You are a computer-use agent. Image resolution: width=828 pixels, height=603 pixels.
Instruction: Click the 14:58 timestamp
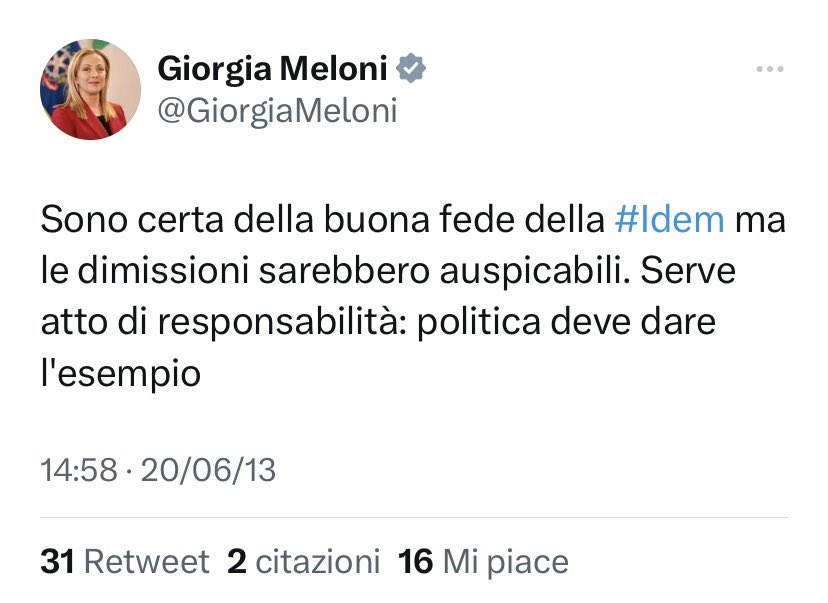79,470
